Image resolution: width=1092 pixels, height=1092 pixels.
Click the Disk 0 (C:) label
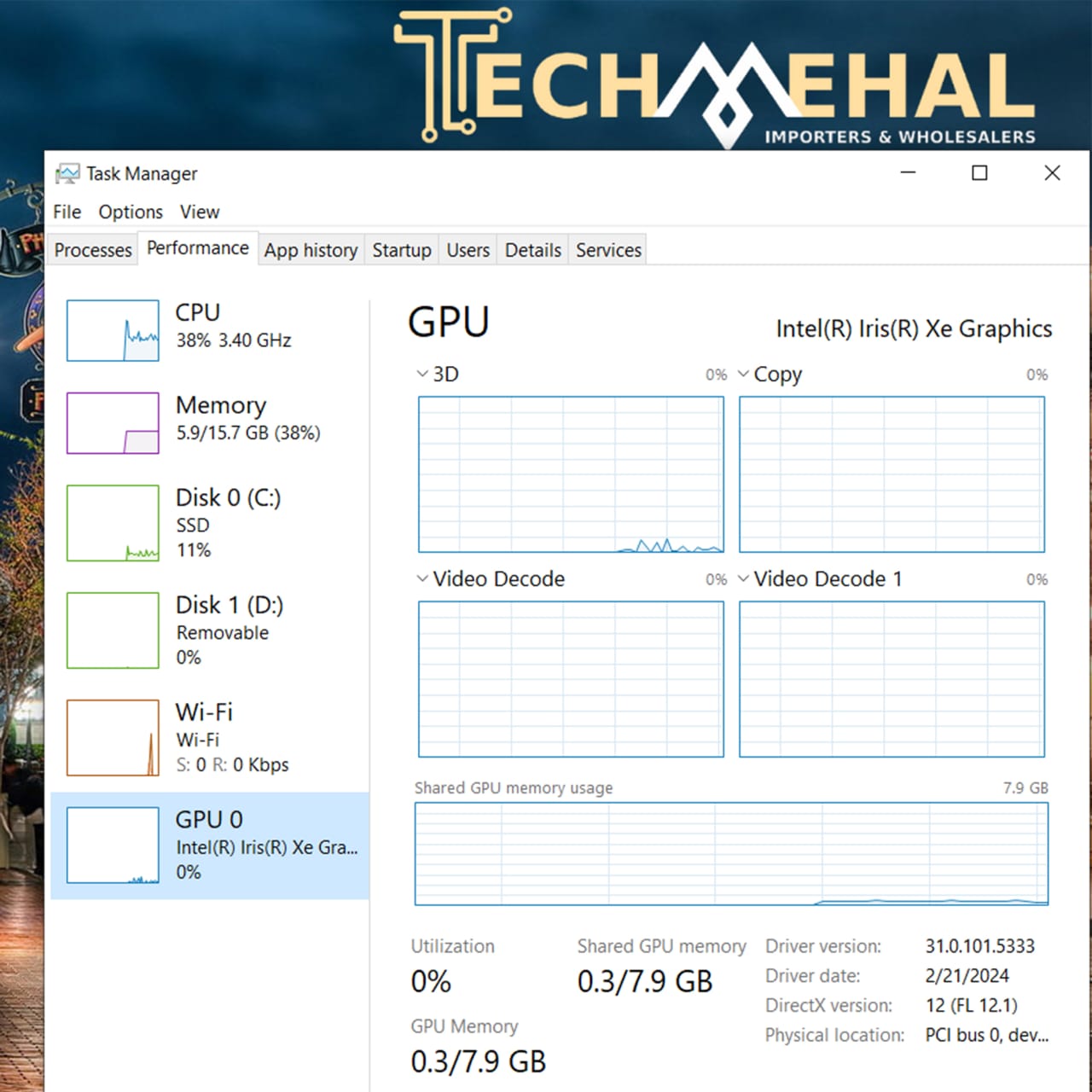(x=228, y=497)
